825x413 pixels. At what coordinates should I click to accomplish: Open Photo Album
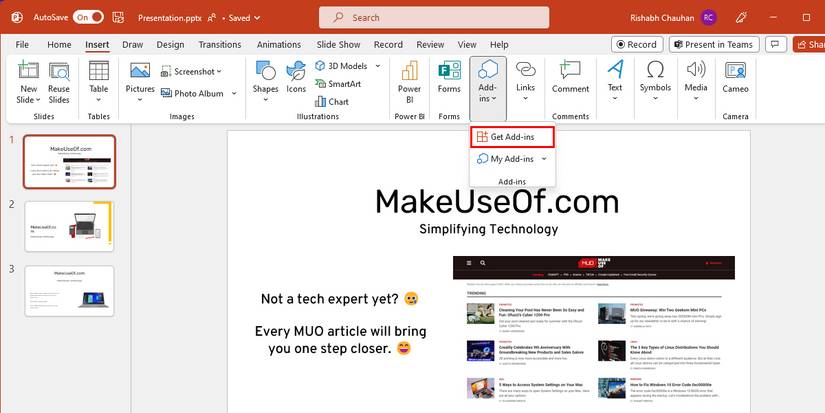click(x=193, y=93)
